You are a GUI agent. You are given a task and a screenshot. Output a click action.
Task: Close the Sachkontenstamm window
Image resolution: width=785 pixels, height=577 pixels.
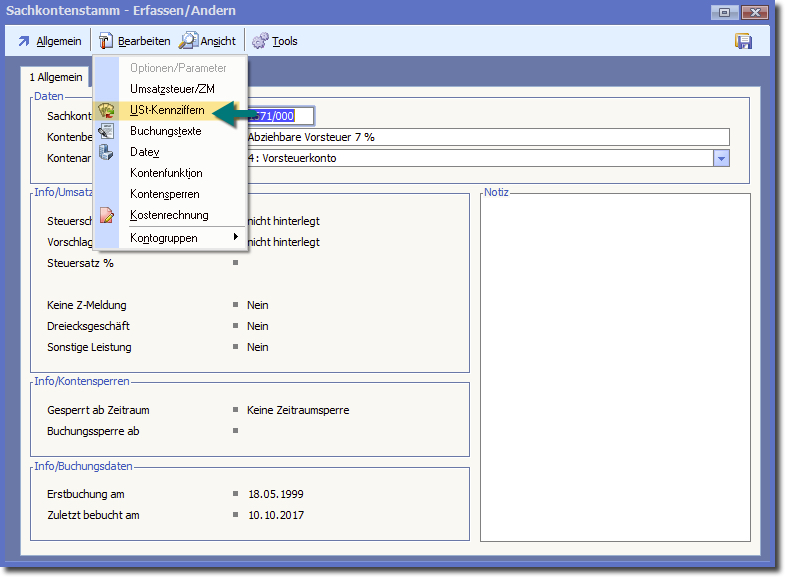[757, 11]
